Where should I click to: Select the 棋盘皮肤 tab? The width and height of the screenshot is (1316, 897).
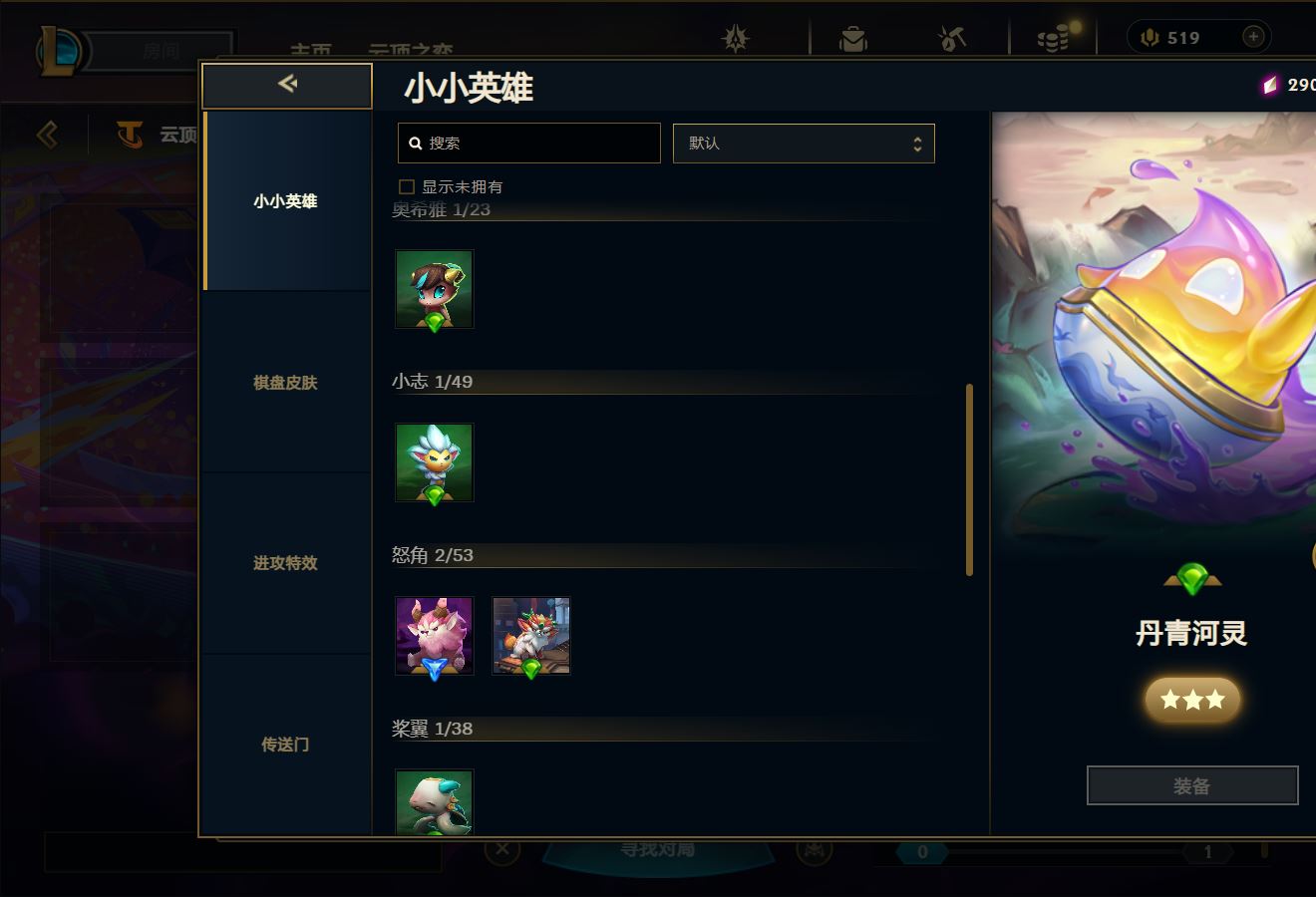click(x=286, y=383)
